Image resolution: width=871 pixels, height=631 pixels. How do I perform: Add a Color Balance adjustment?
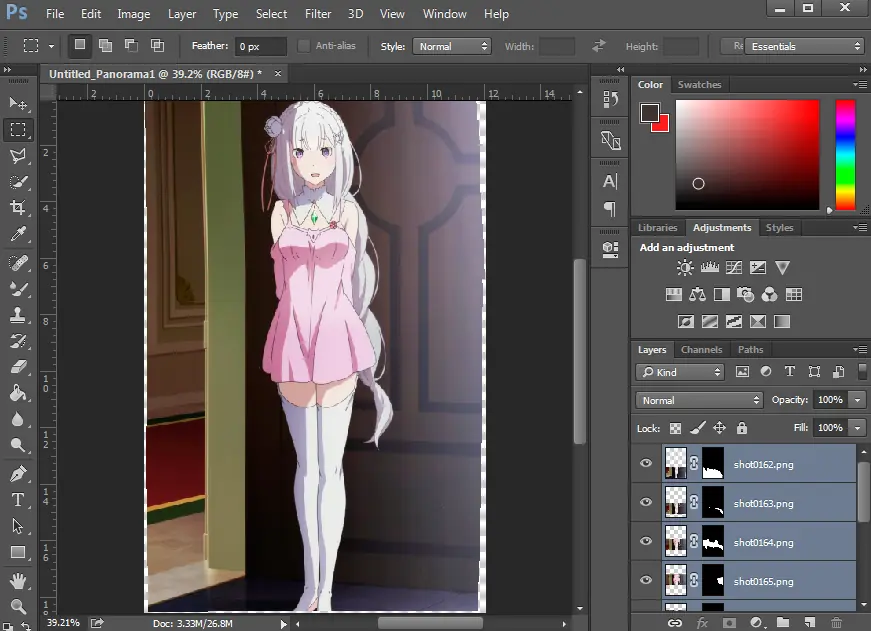pyautogui.click(x=698, y=294)
